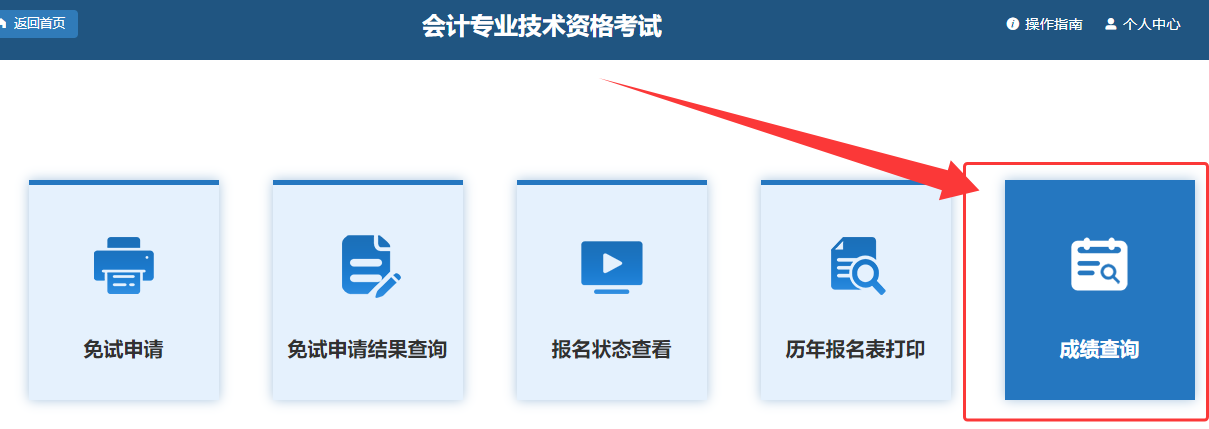Click the video play monitor icon
Screen dimensions: 1209x429
click(x=612, y=266)
